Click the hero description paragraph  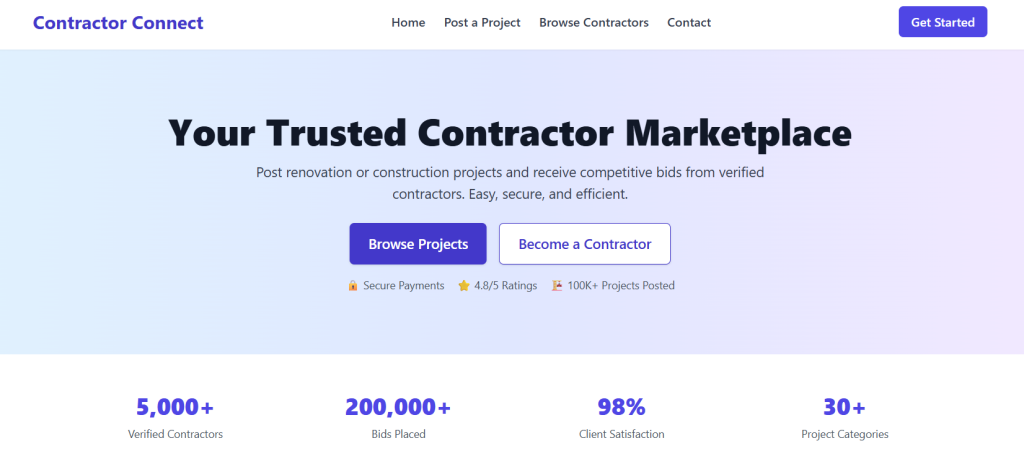510,183
